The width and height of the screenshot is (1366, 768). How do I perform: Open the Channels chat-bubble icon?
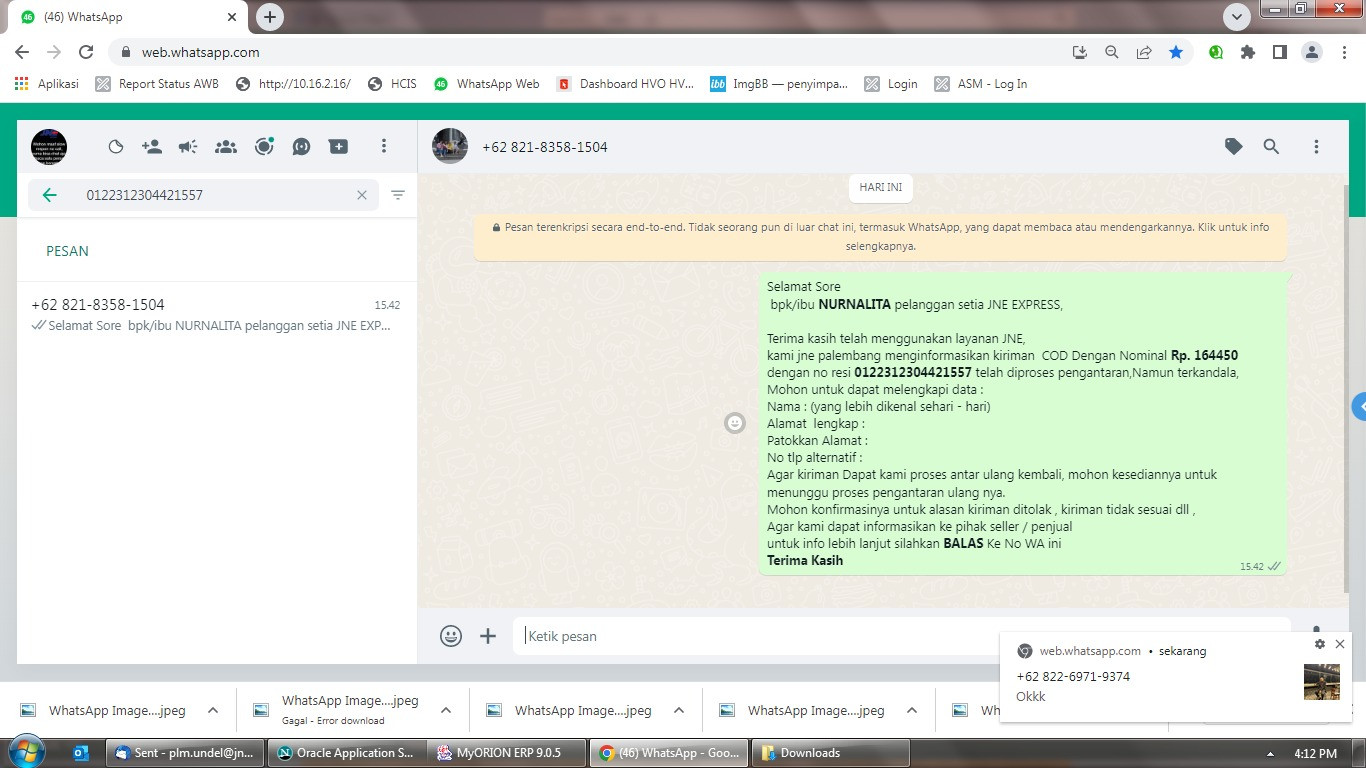point(301,147)
